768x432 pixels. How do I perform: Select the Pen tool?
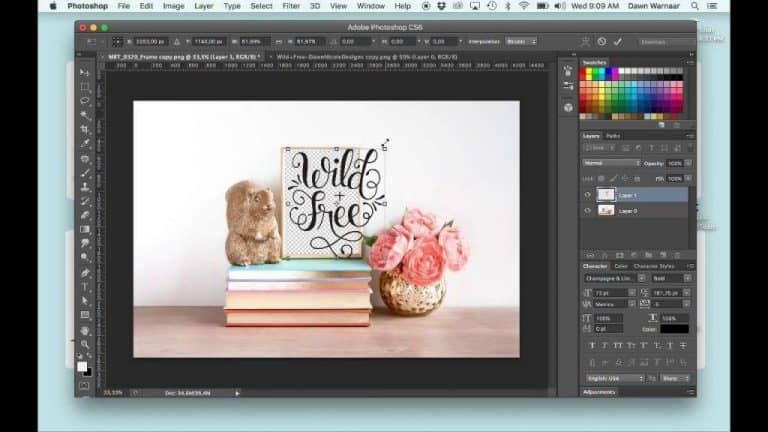[x=85, y=273]
